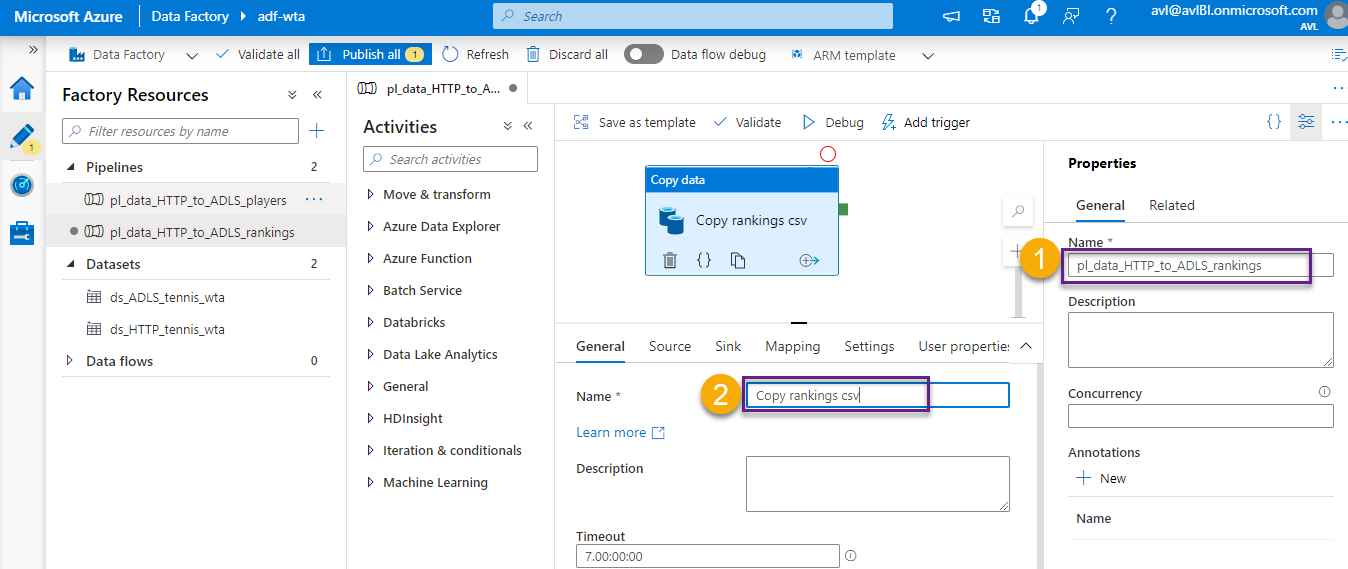Click the notifications bell icon
Image resolution: width=1348 pixels, height=569 pixels.
pos(1031,17)
